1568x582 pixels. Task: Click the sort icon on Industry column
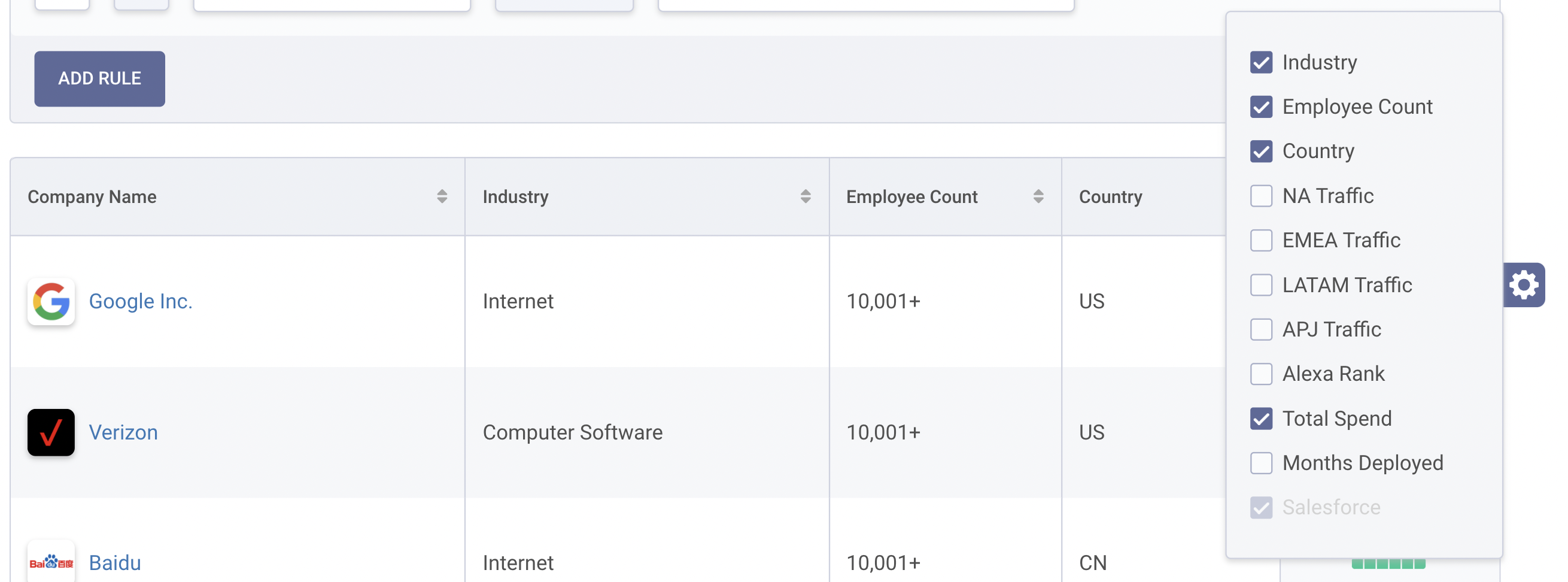point(807,196)
